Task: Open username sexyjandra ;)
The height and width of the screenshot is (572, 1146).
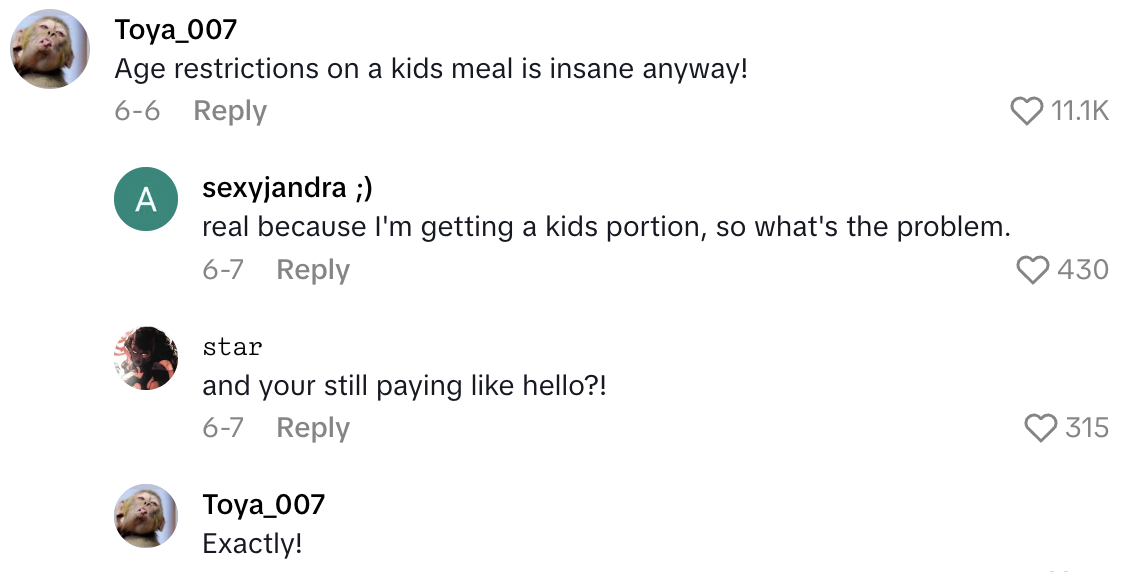Action: pos(288,188)
